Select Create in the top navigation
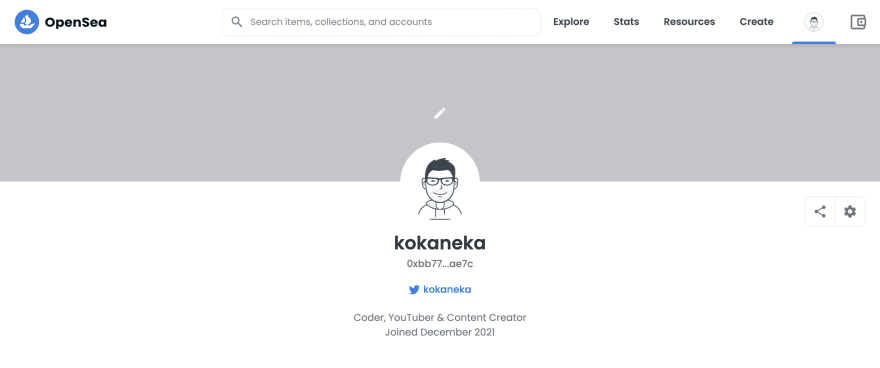Image resolution: width=880 pixels, height=368 pixels. (756, 22)
